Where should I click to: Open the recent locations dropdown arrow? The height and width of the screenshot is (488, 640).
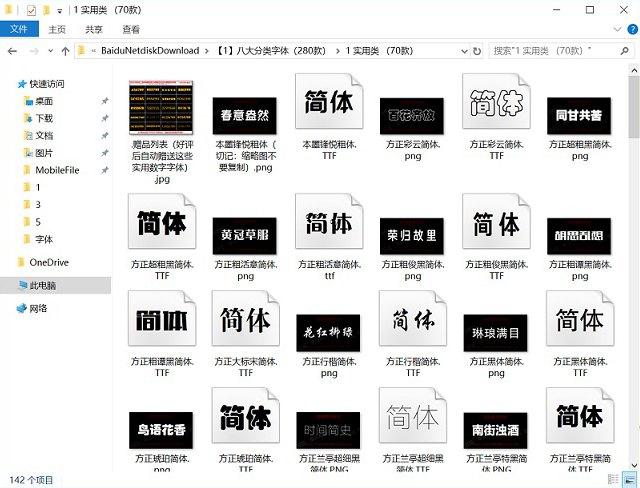click(x=51, y=51)
